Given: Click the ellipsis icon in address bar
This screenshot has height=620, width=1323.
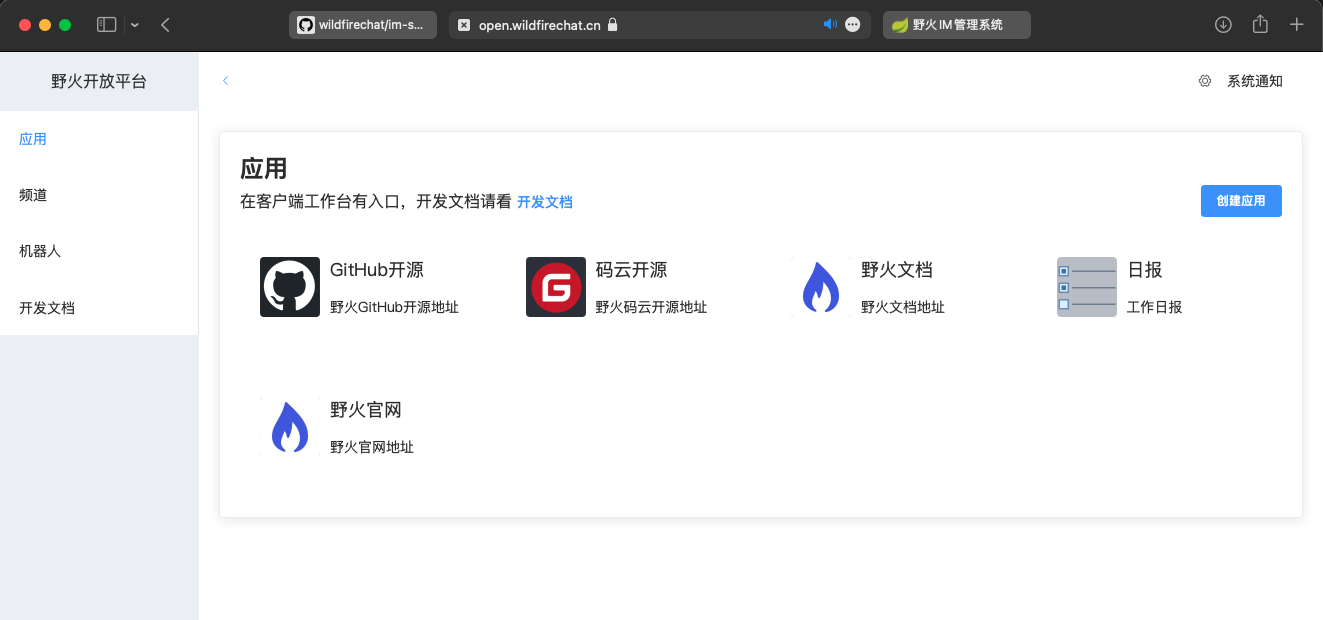Looking at the screenshot, I should click(853, 25).
